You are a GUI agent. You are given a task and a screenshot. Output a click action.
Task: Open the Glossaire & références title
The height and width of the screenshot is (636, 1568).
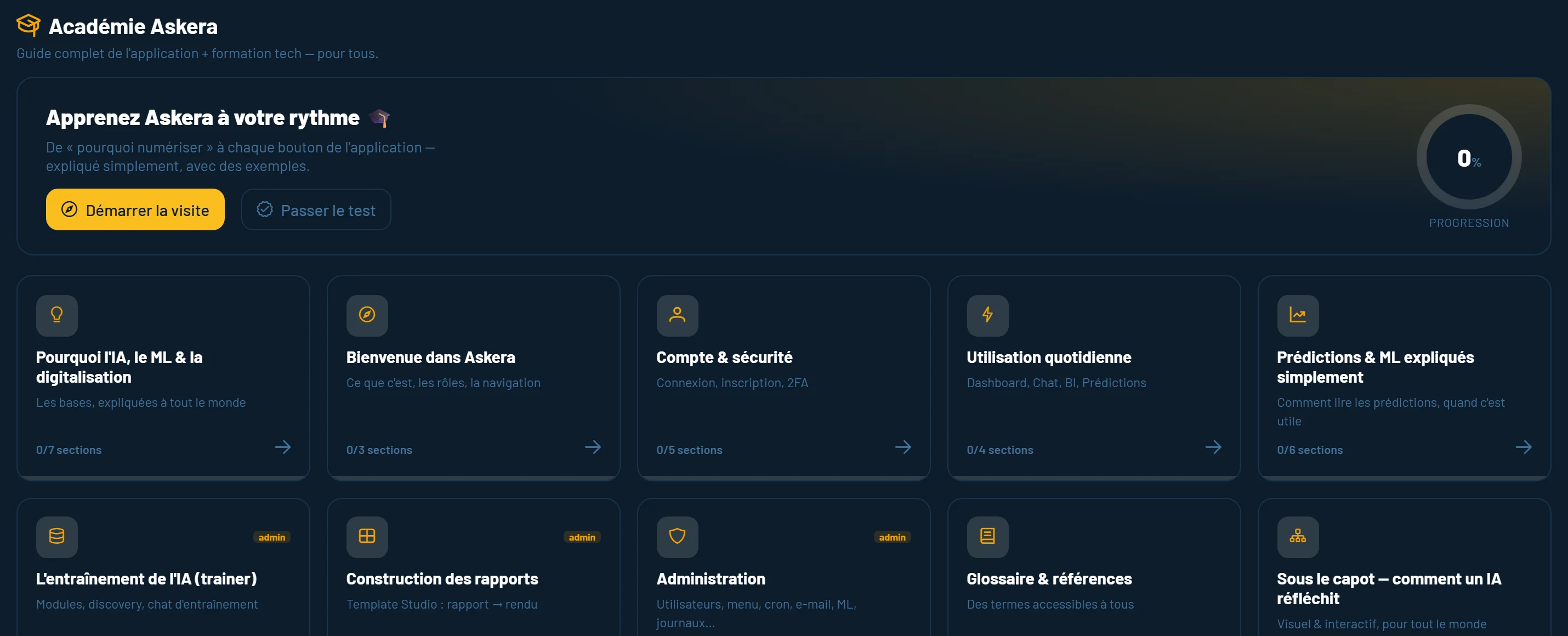[1049, 579]
